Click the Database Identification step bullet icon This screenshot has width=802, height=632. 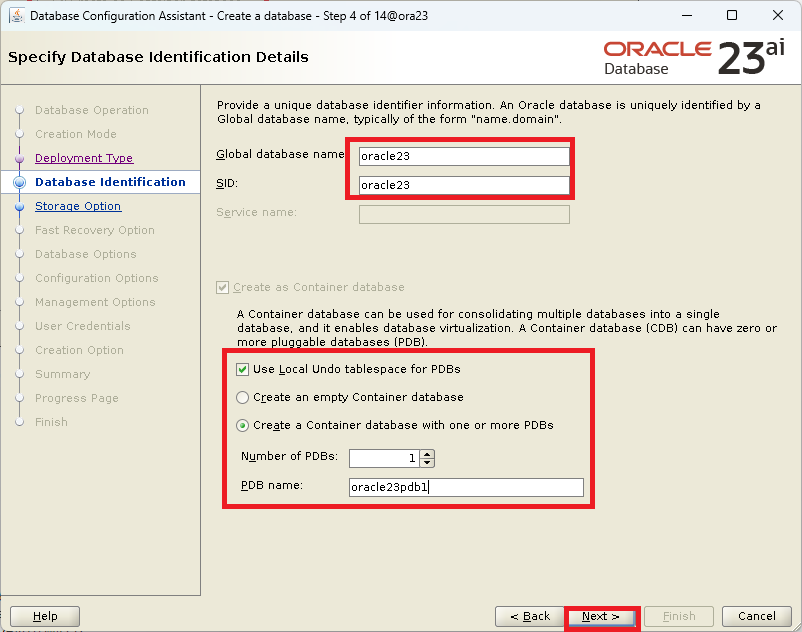pyautogui.click(x=19, y=182)
